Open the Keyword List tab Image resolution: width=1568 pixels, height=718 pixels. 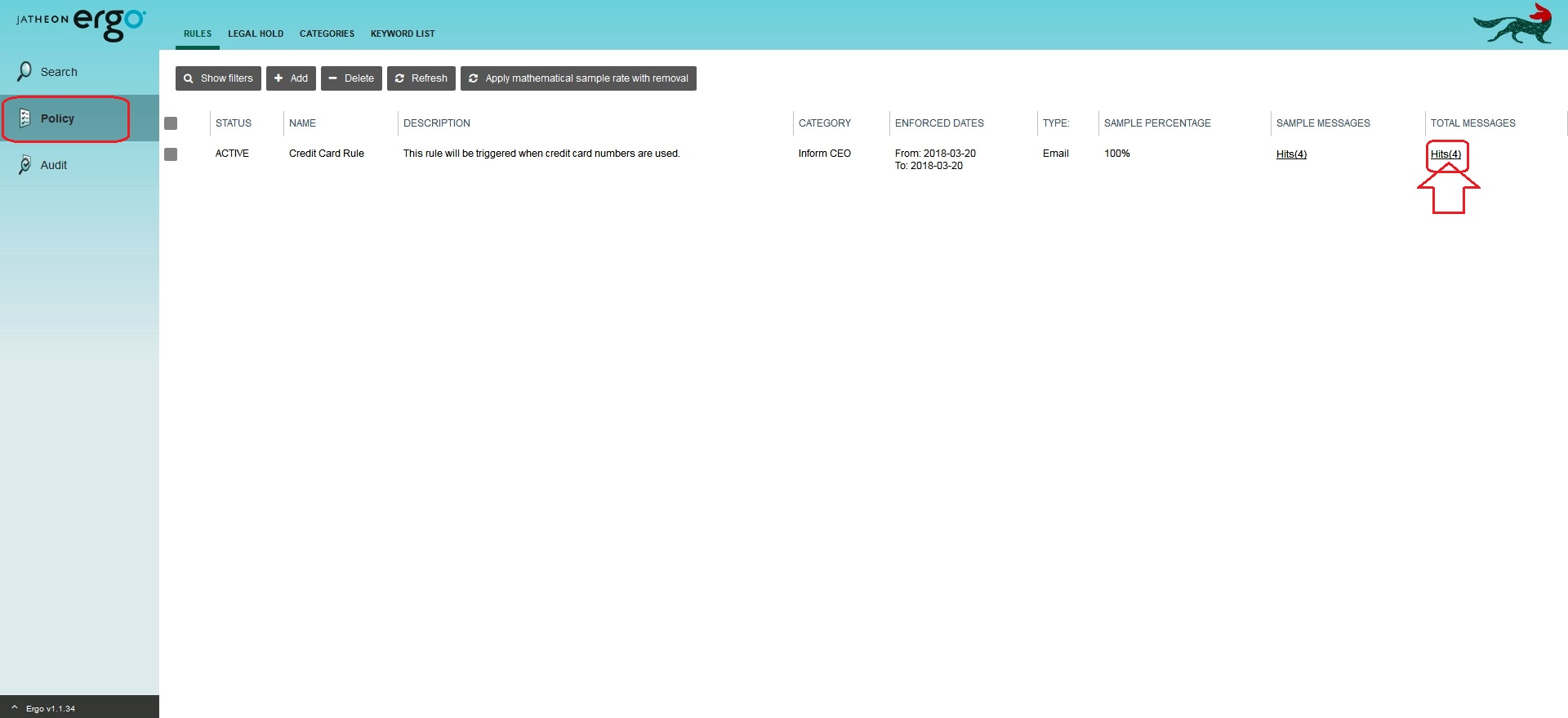click(403, 33)
